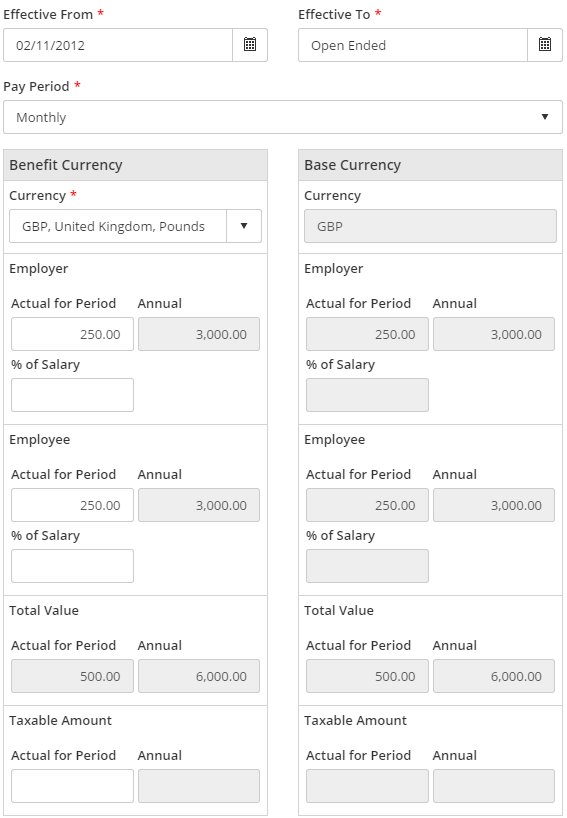Click Base Currency Total Value Actual field
The height and width of the screenshot is (818, 567).
(x=367, y=676)
